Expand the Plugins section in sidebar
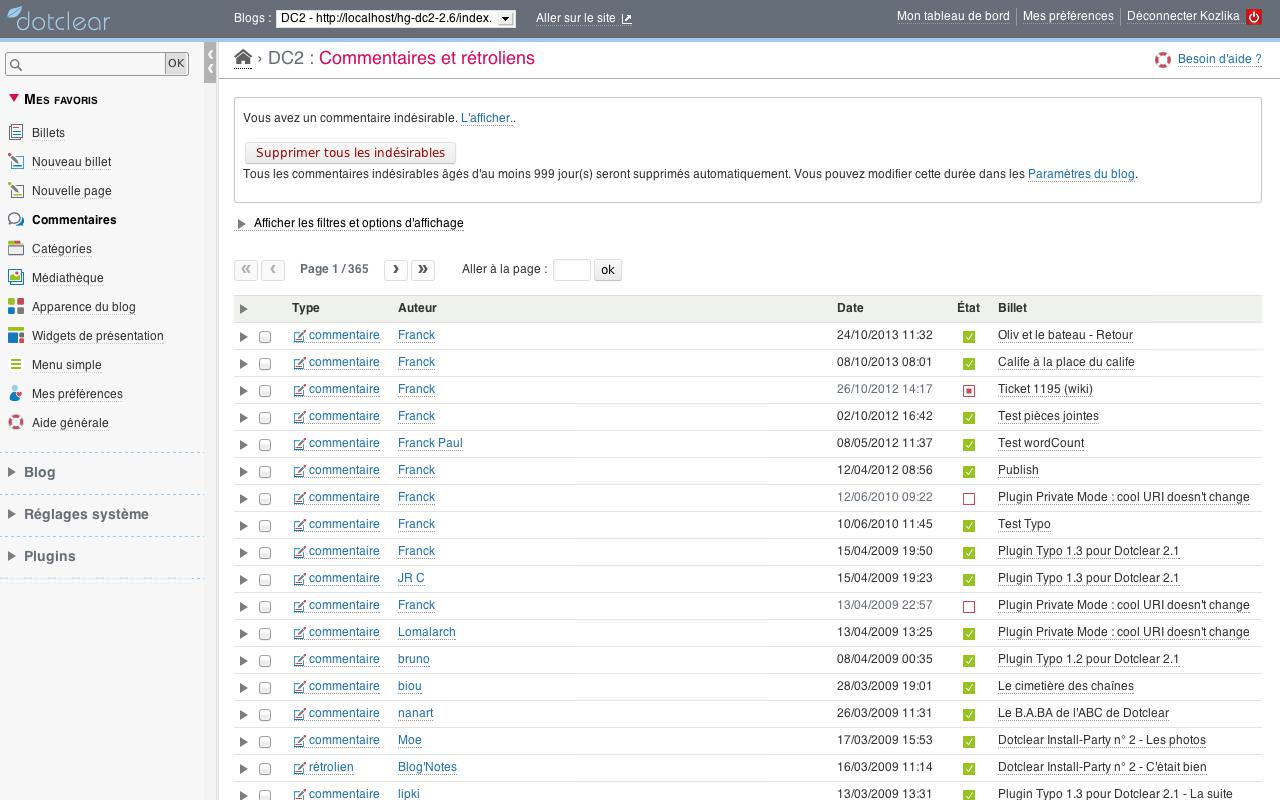 point(49,556)
